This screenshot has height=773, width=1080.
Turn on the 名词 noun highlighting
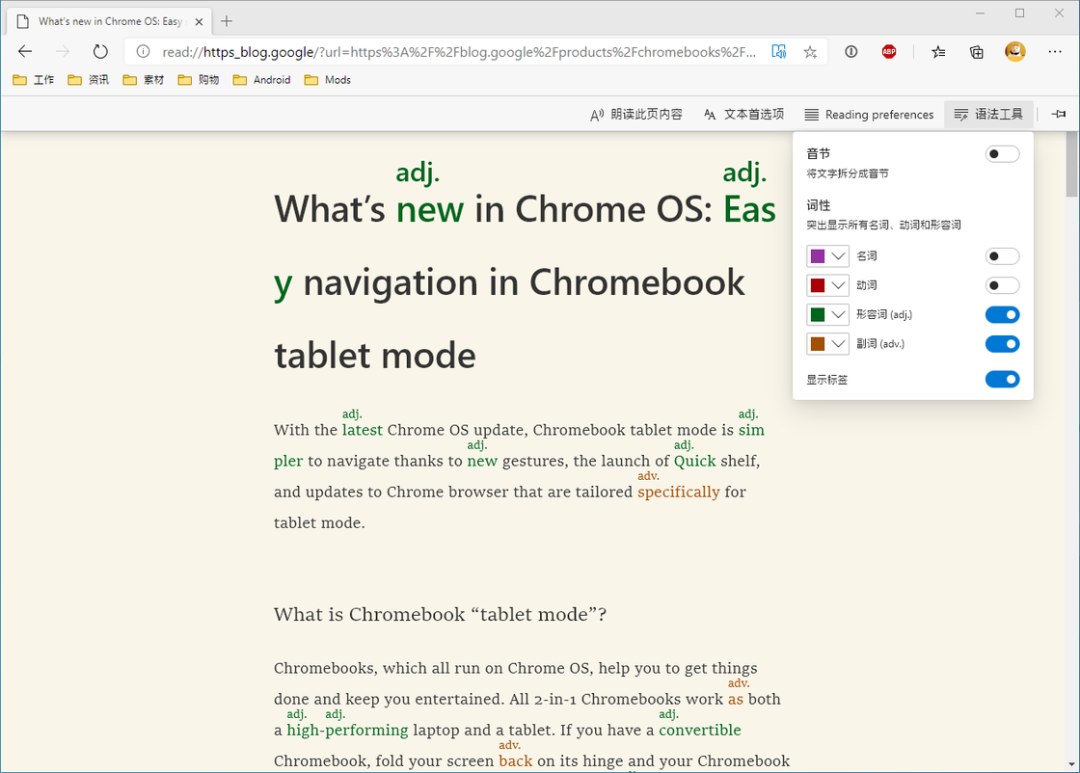pos(1002,257)
